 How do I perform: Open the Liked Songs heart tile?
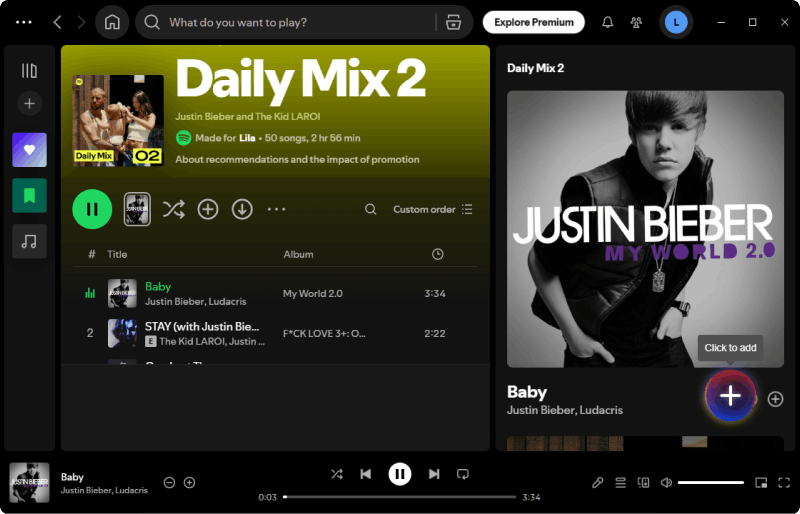(30, 150)
